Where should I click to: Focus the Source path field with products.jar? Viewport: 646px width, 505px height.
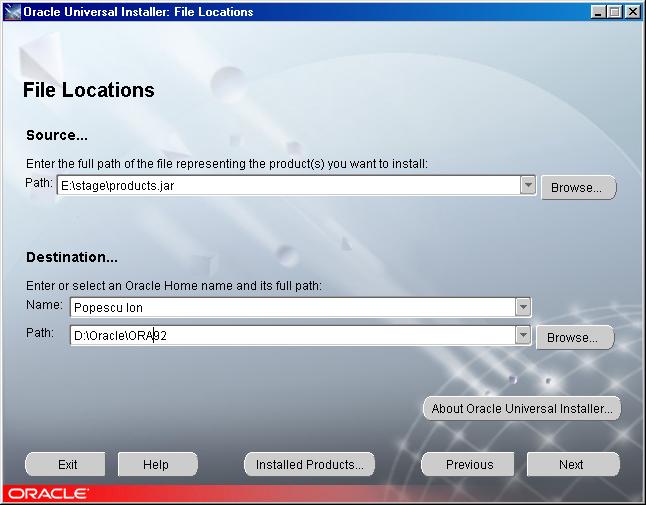coord(288,186)
